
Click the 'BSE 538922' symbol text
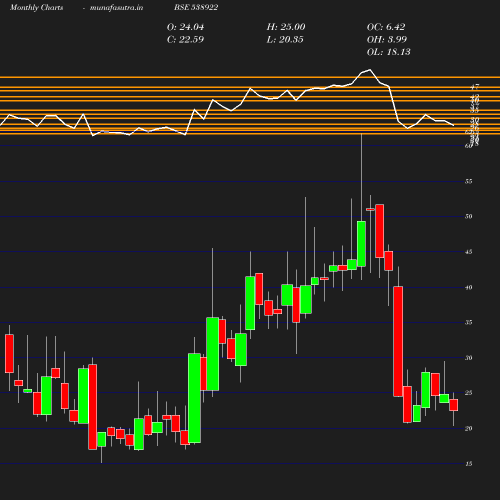[x=196, y=7]
